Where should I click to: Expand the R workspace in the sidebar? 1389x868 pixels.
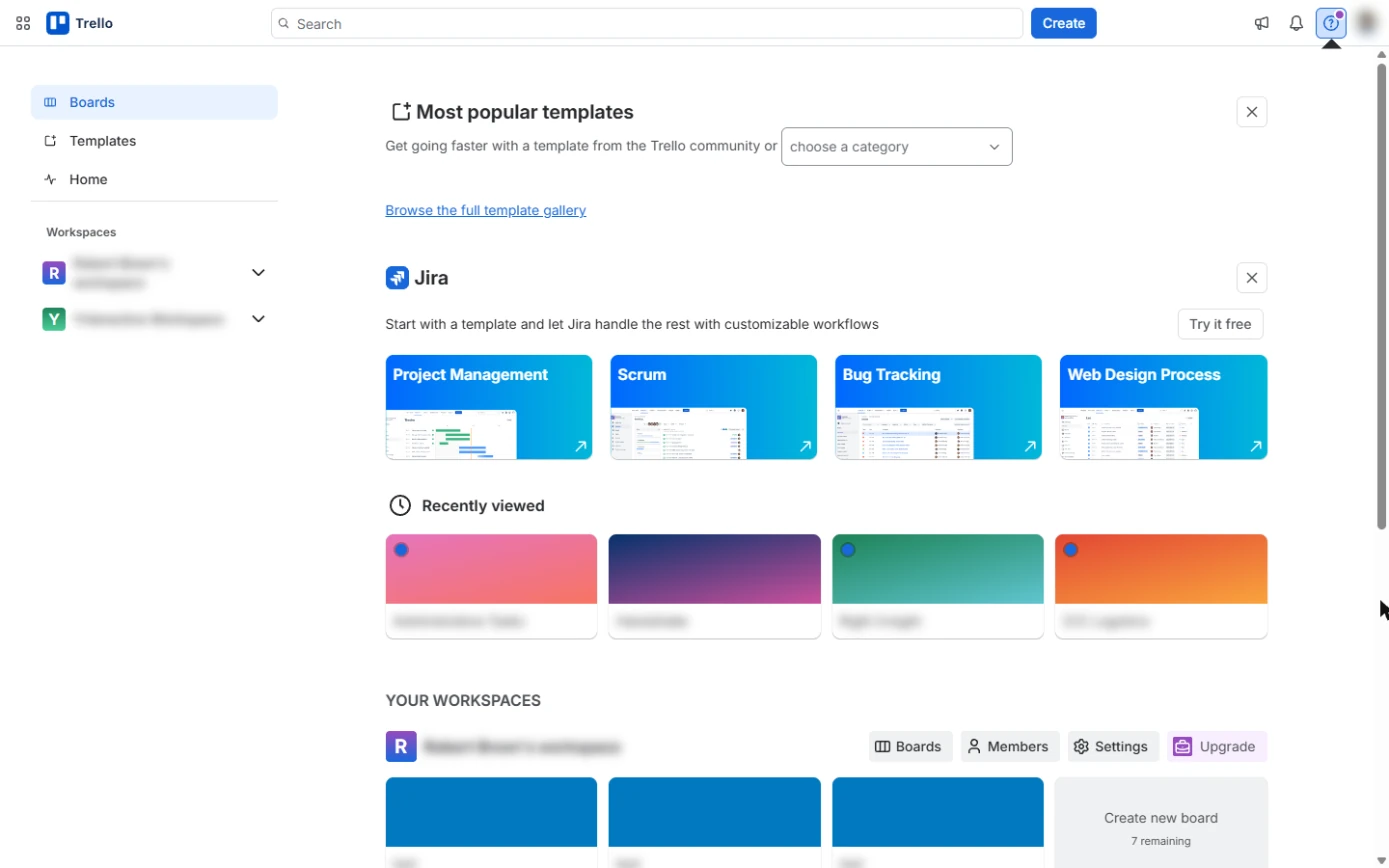(258, 272)
